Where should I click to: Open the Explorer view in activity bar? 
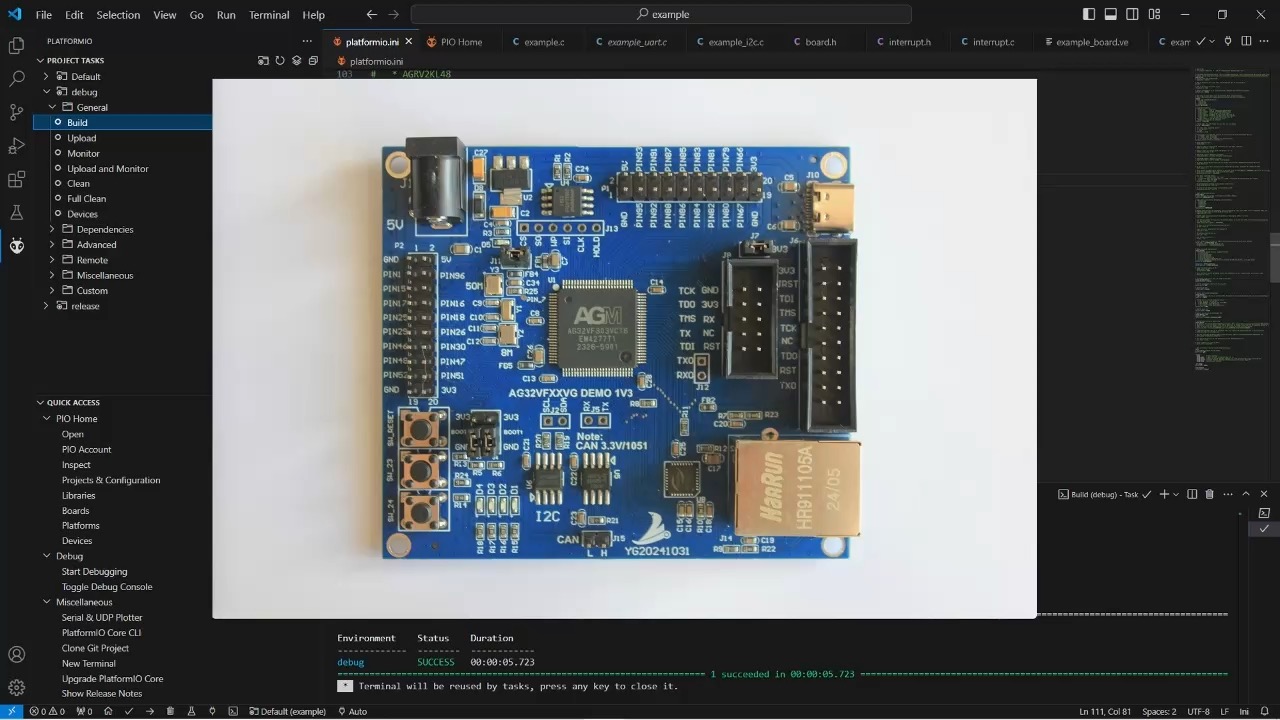point(16,45)
